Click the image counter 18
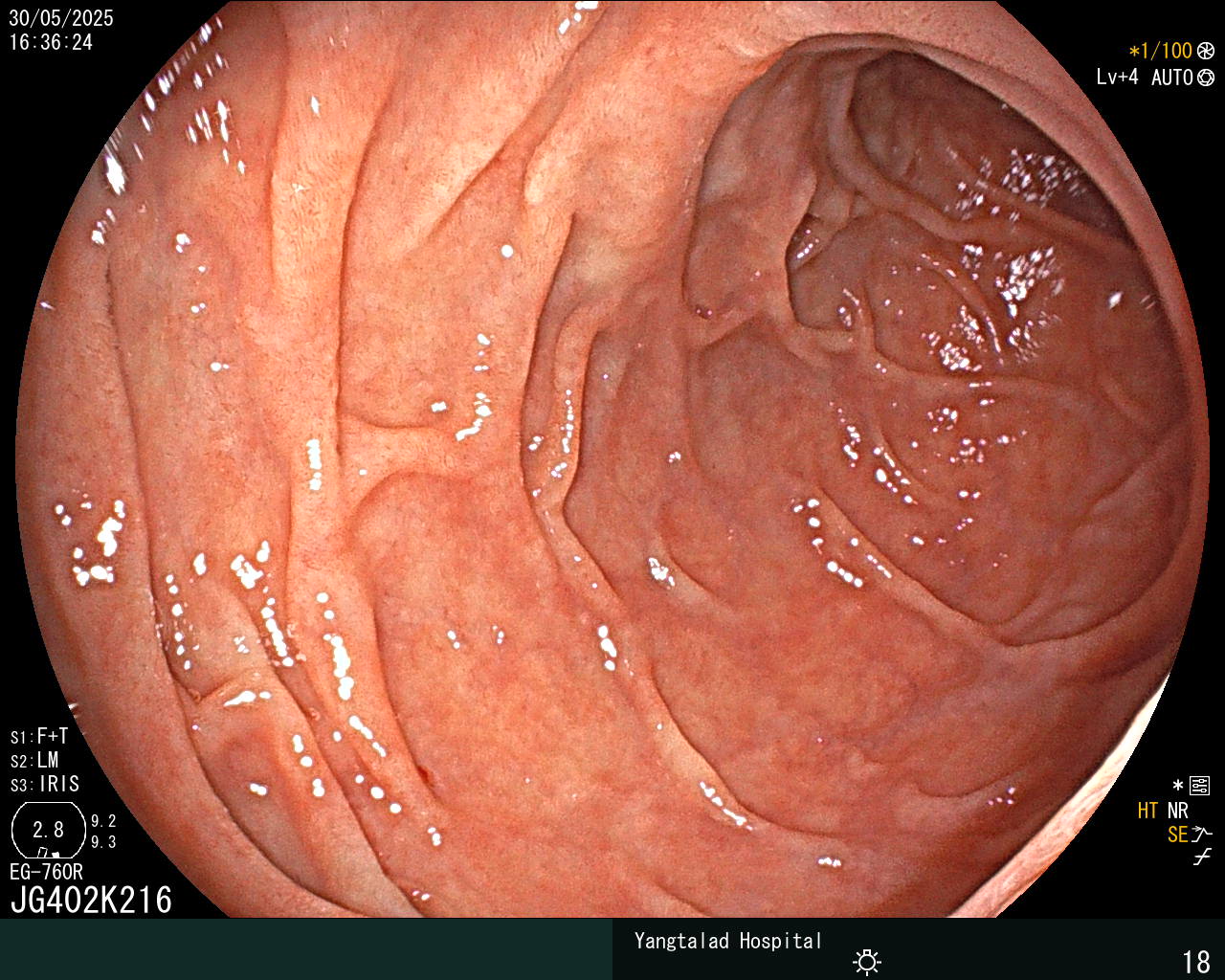This screenshot has height=980, width=1225. coord(1196,962)
